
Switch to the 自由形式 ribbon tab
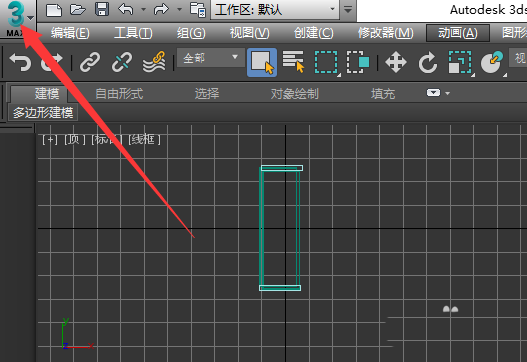(x=119, y=93)
